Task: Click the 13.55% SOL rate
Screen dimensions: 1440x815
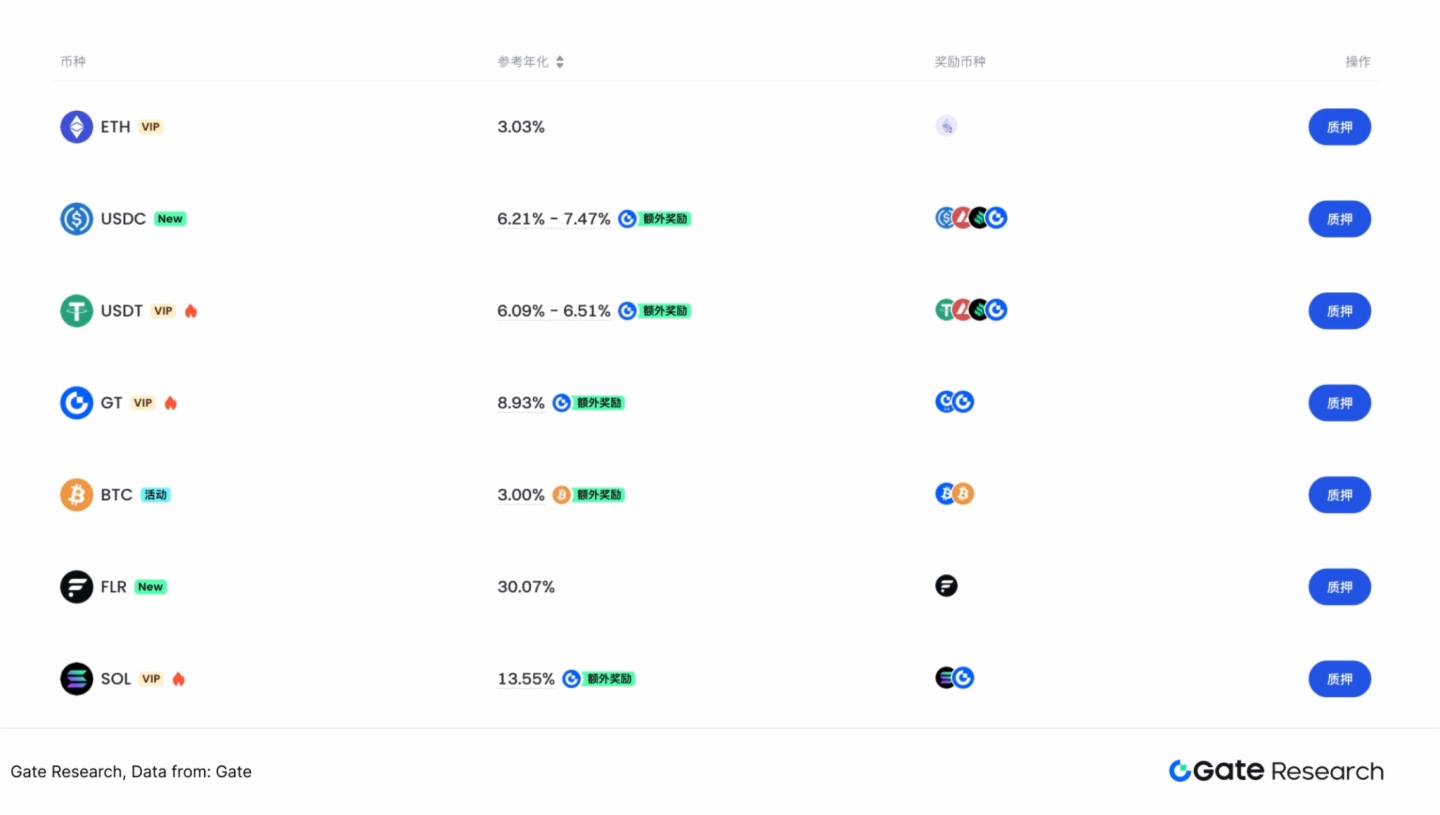Action: pos(526,679)
